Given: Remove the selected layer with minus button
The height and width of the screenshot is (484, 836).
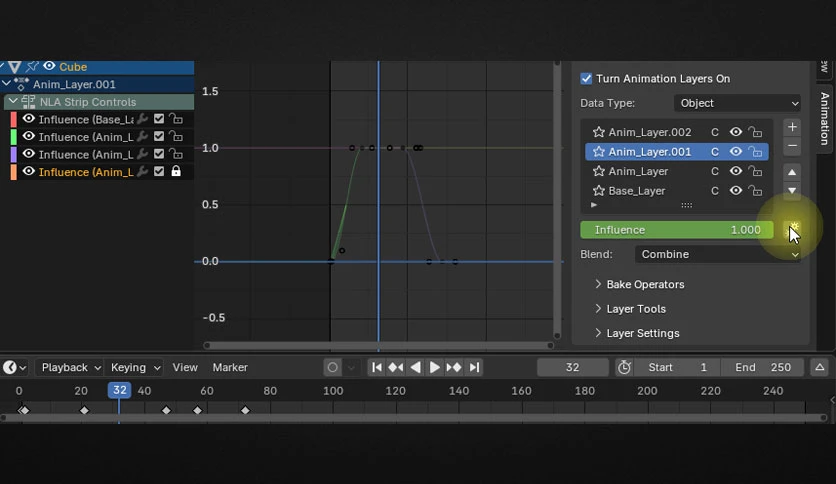Looking at the screenshot, I should 792,146.
